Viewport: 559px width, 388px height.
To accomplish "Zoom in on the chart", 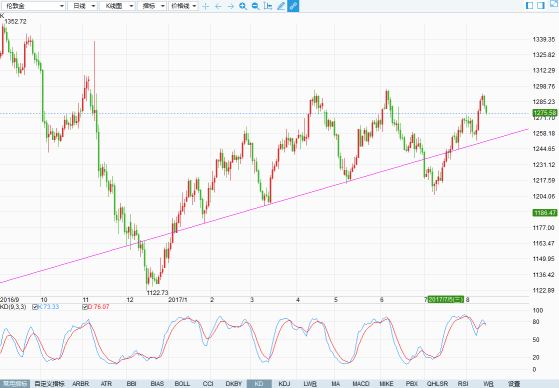I will coord(243,6).
